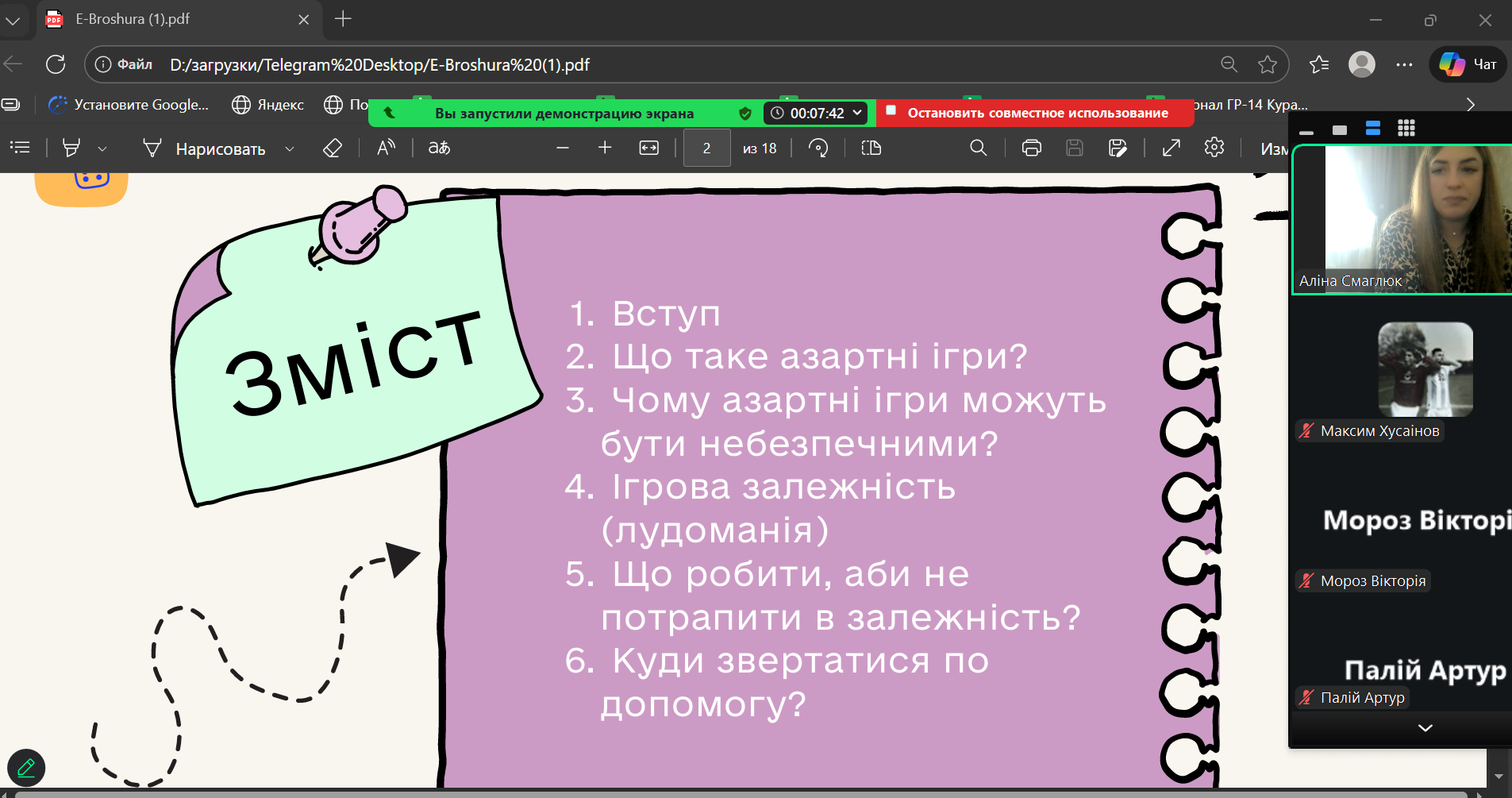
Task: Open the PDF table of contents sidebar
Action: (20, 148)
